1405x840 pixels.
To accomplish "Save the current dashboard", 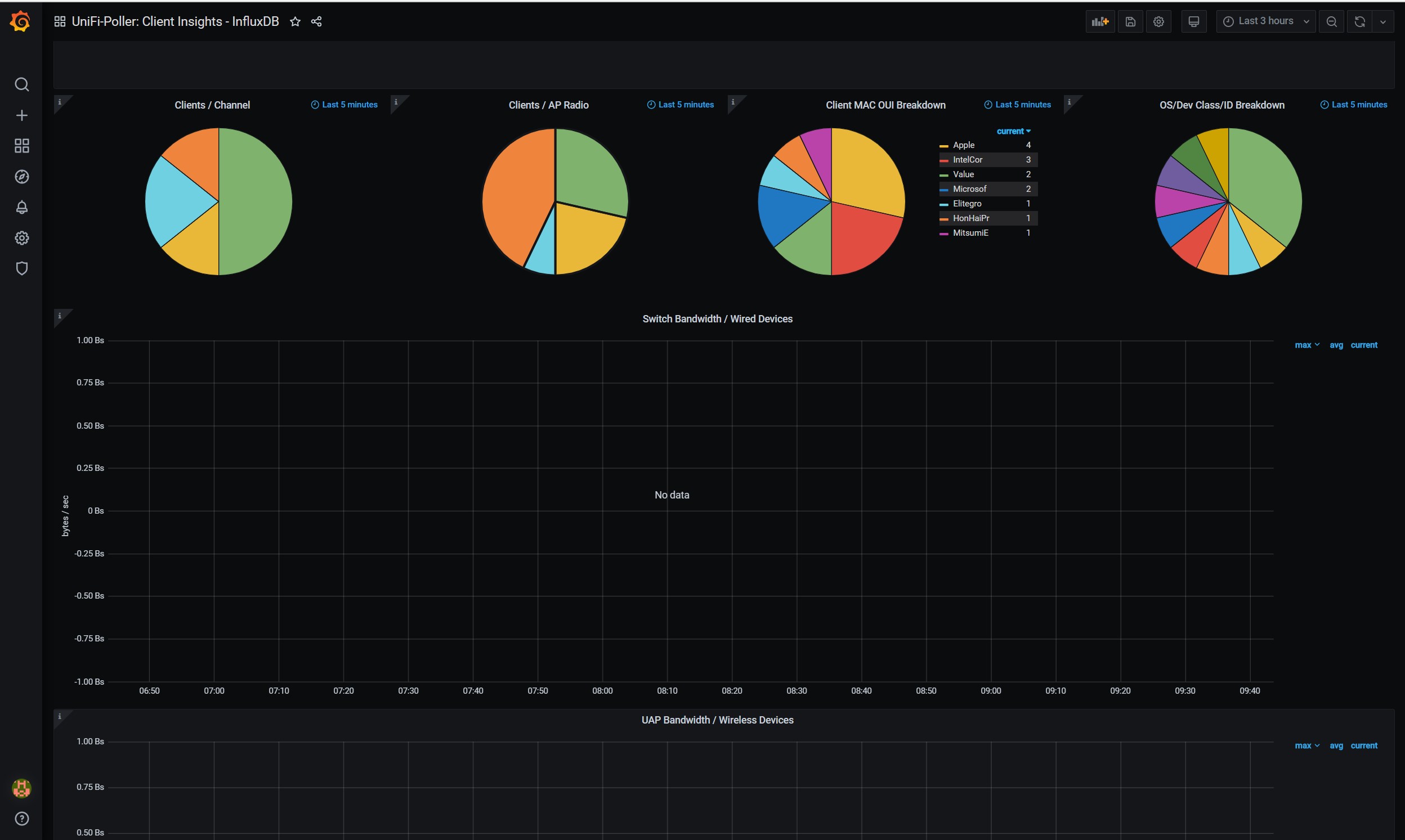I will [x=1130, y=21].
